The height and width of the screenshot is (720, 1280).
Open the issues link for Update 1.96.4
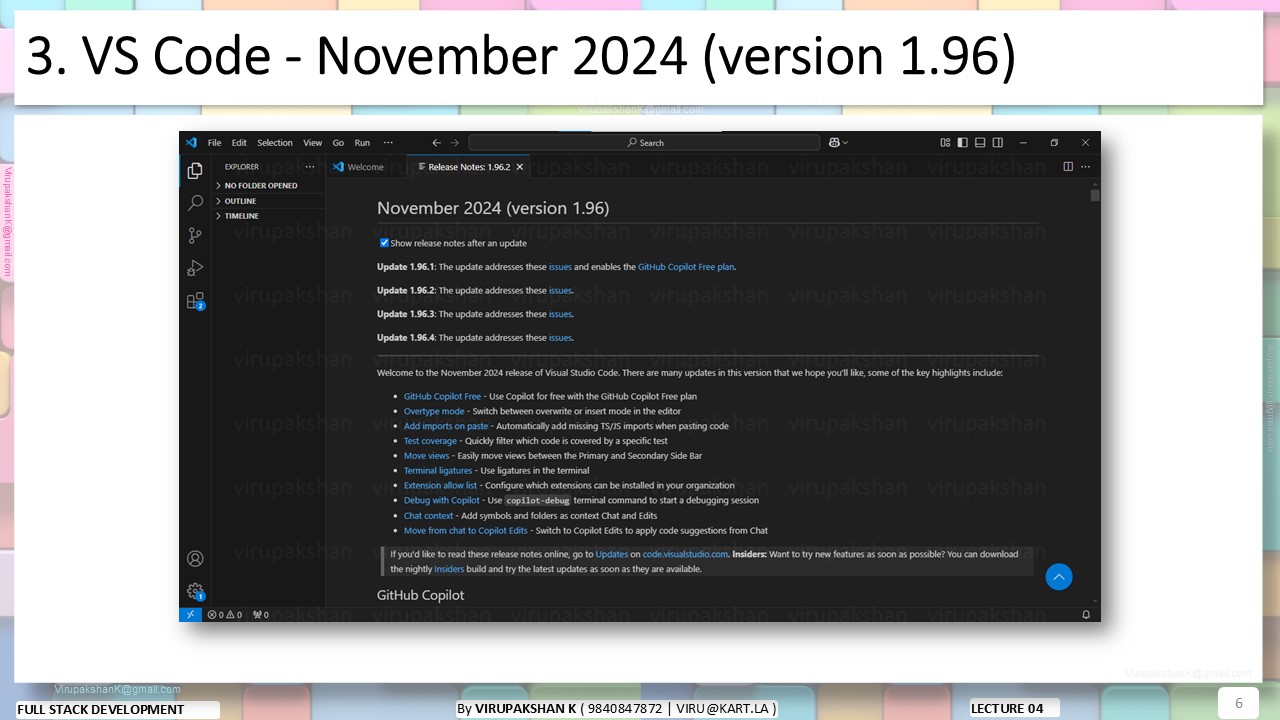coord(560,337)
